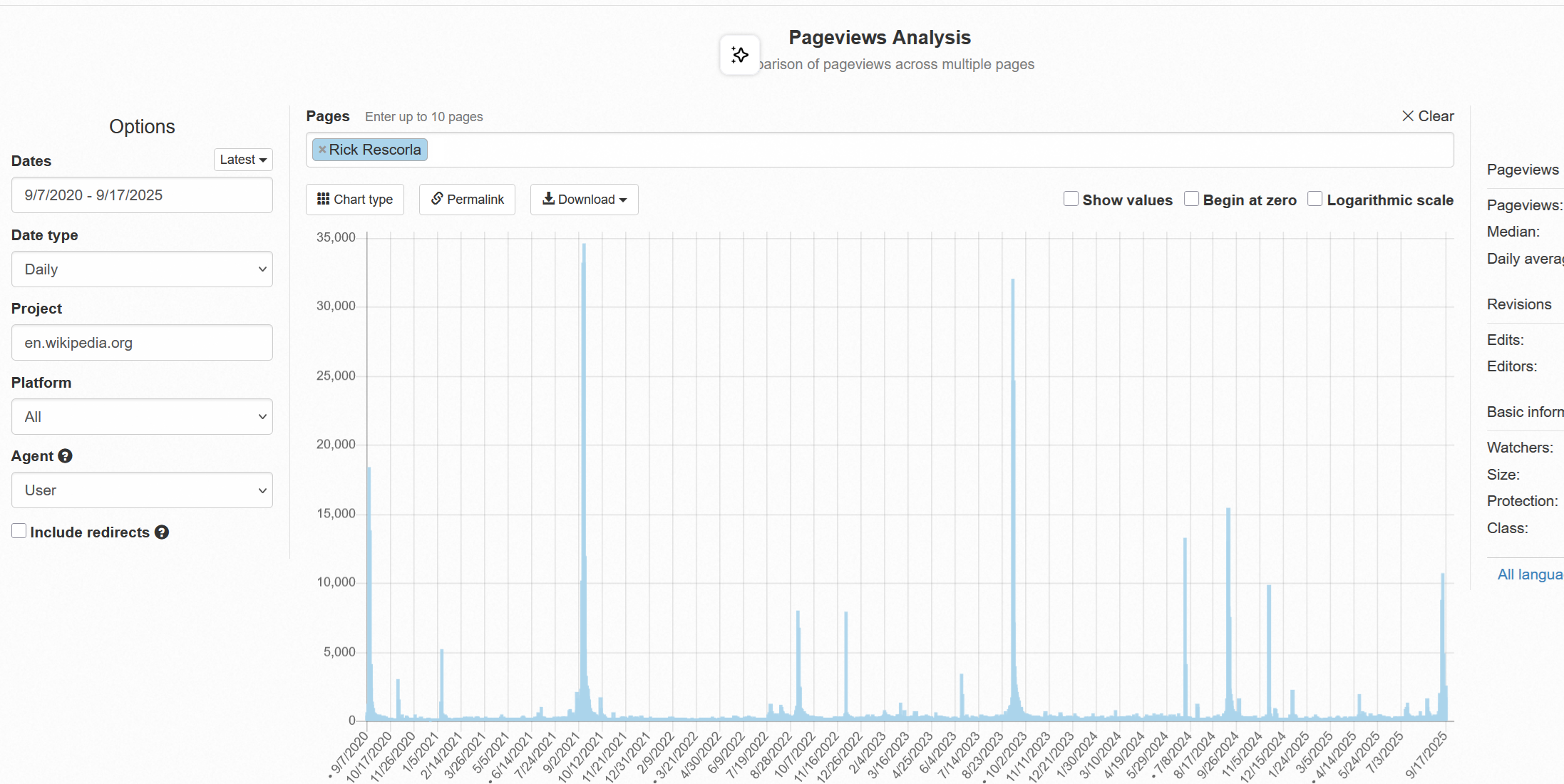Expand the Agent User dropdown
This screenshot has height=784, width=1564.
(x=142, y=490)
